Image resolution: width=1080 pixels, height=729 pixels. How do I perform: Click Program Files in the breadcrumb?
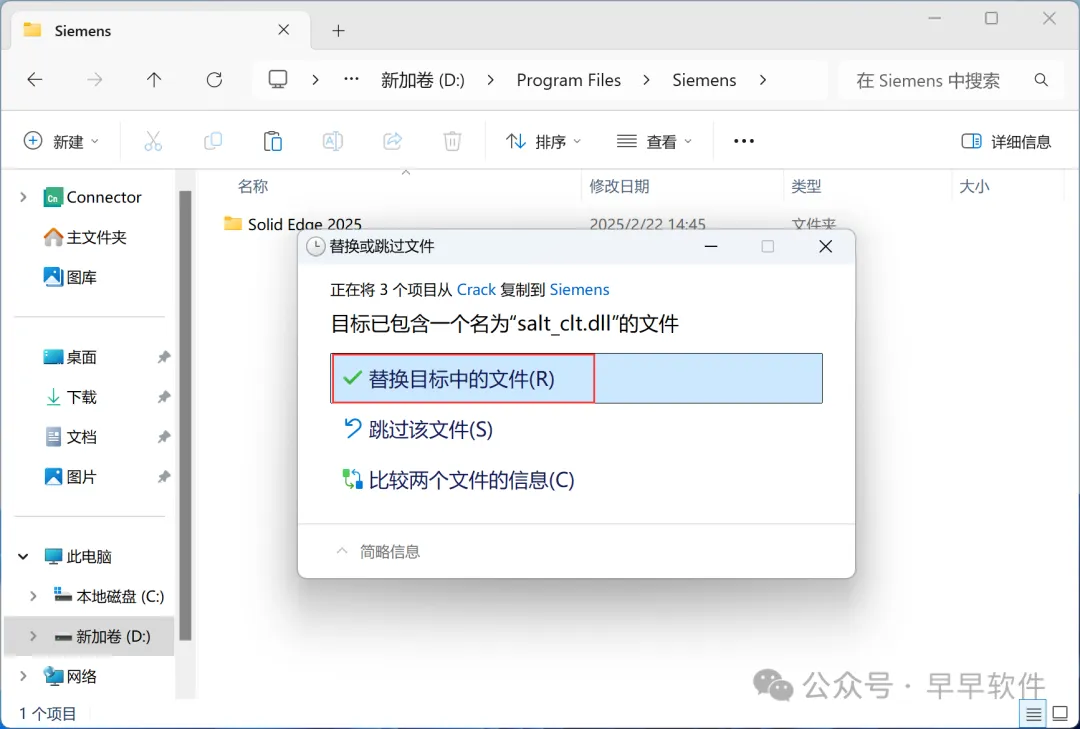(x=568, y=80)
